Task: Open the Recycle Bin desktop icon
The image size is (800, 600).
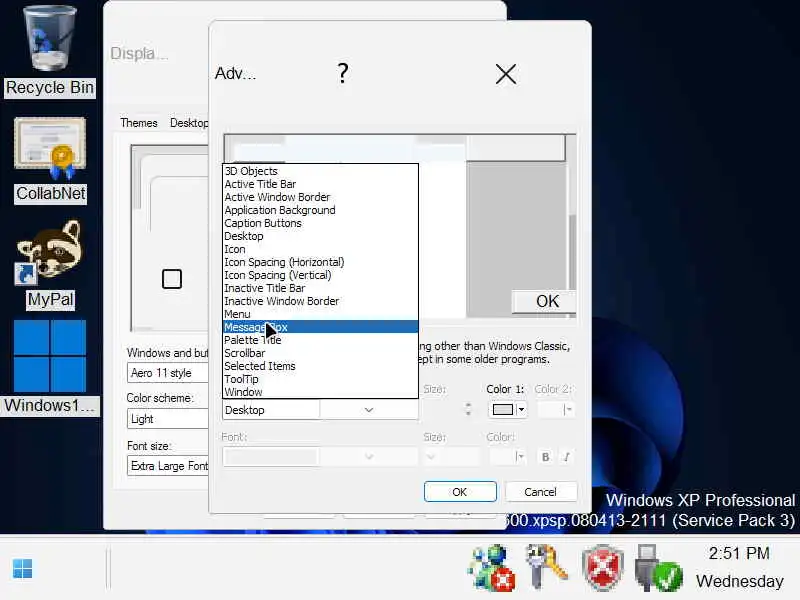Action: (49, 51)
